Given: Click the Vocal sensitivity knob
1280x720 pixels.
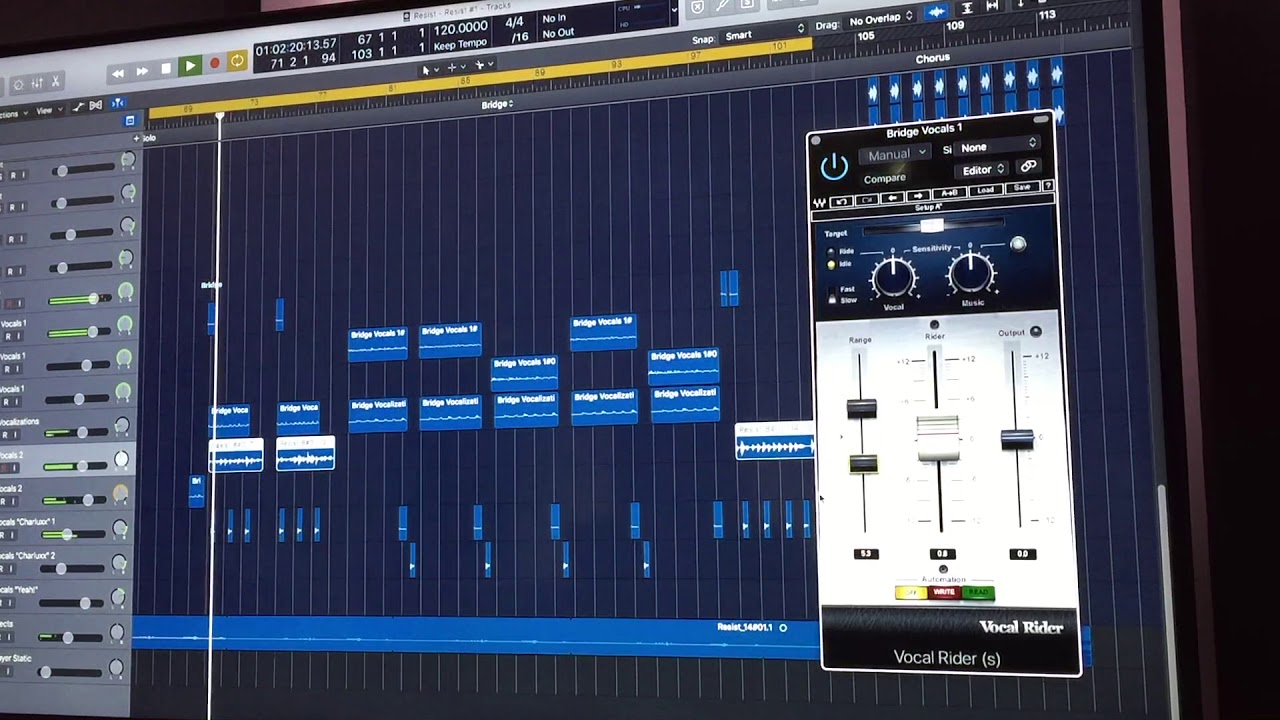Looking at the screenshot, I should tap(893, 278).
